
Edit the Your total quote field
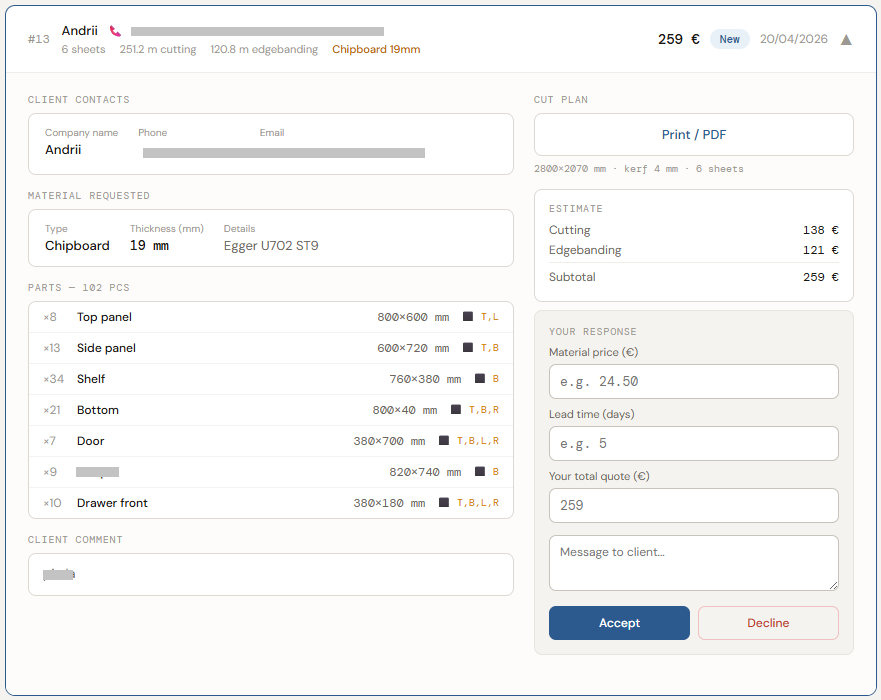(x=693, y=505)
